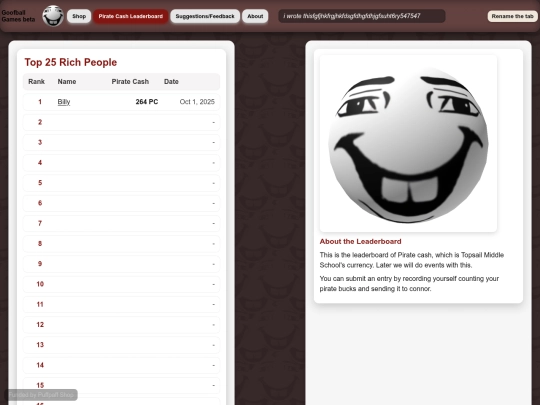This screenshot has height=405, width=540.
Task: Click the Rename the tab button
Action: (512, 16)
